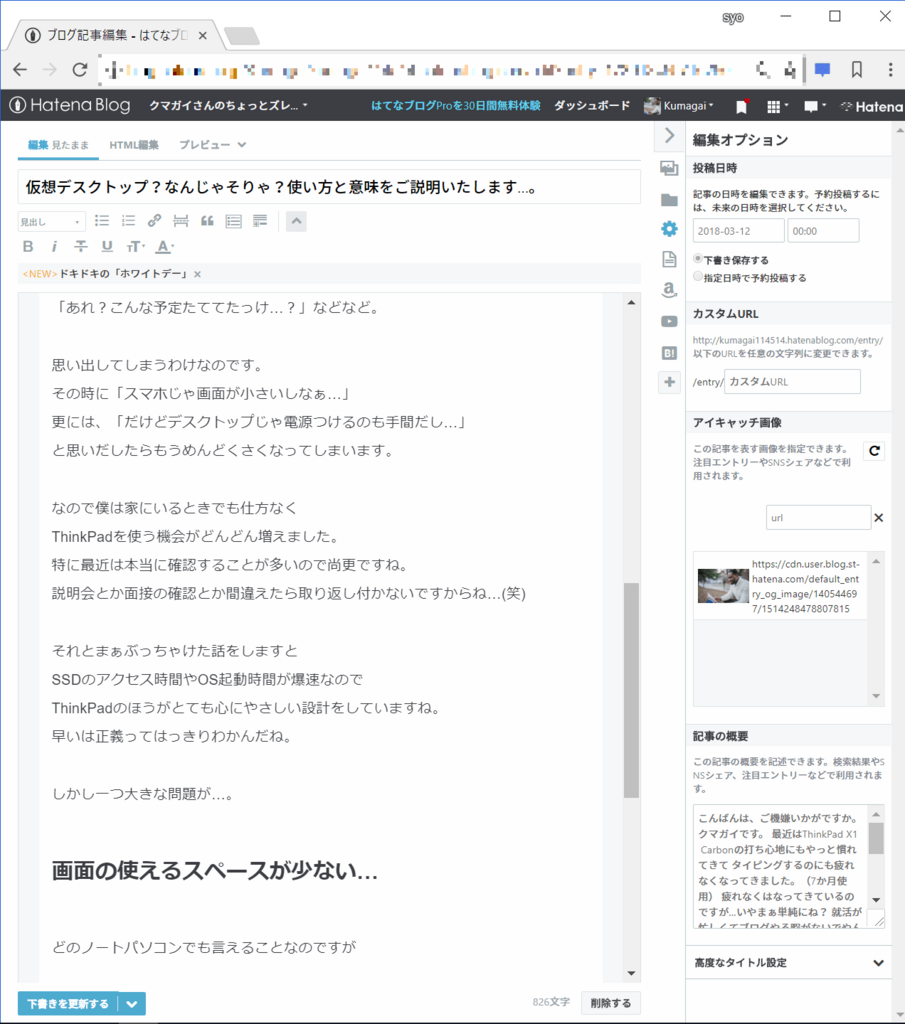Open the blog name dropdown クマガイさんのちょっとズレ…
Viewport: 905px width, 1024px height.
tap(228, 105)
